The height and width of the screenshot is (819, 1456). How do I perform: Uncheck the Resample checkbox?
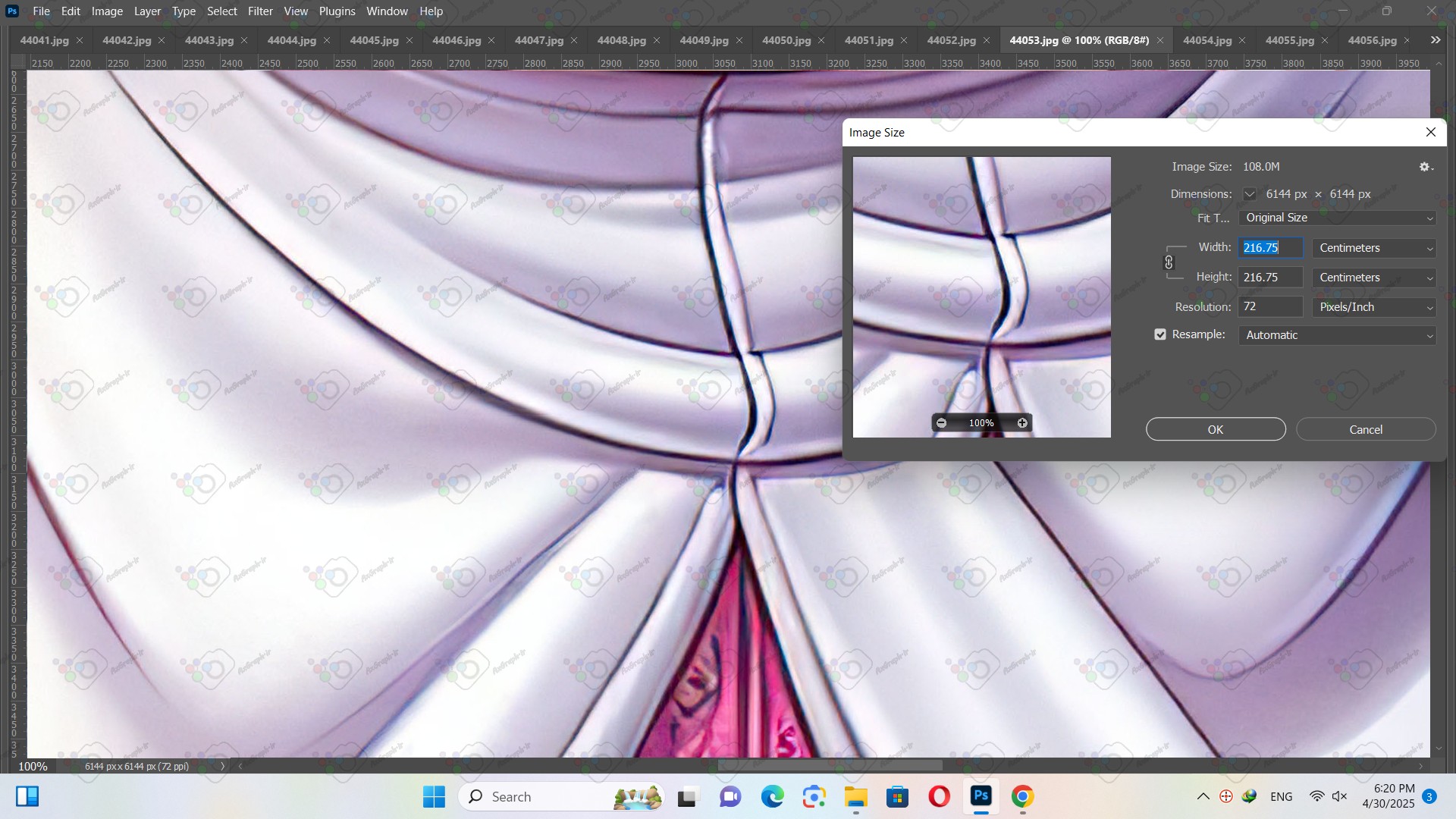coord(1160,334)
